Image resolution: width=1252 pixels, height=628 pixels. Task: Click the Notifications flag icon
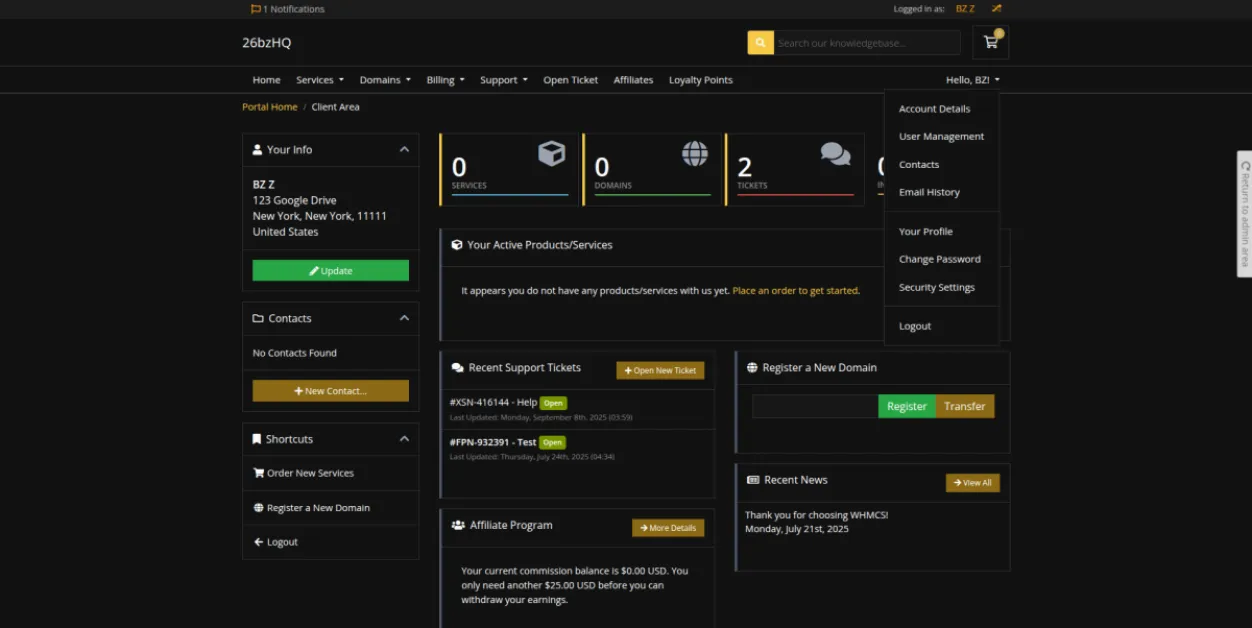click(x=255, y=9)
